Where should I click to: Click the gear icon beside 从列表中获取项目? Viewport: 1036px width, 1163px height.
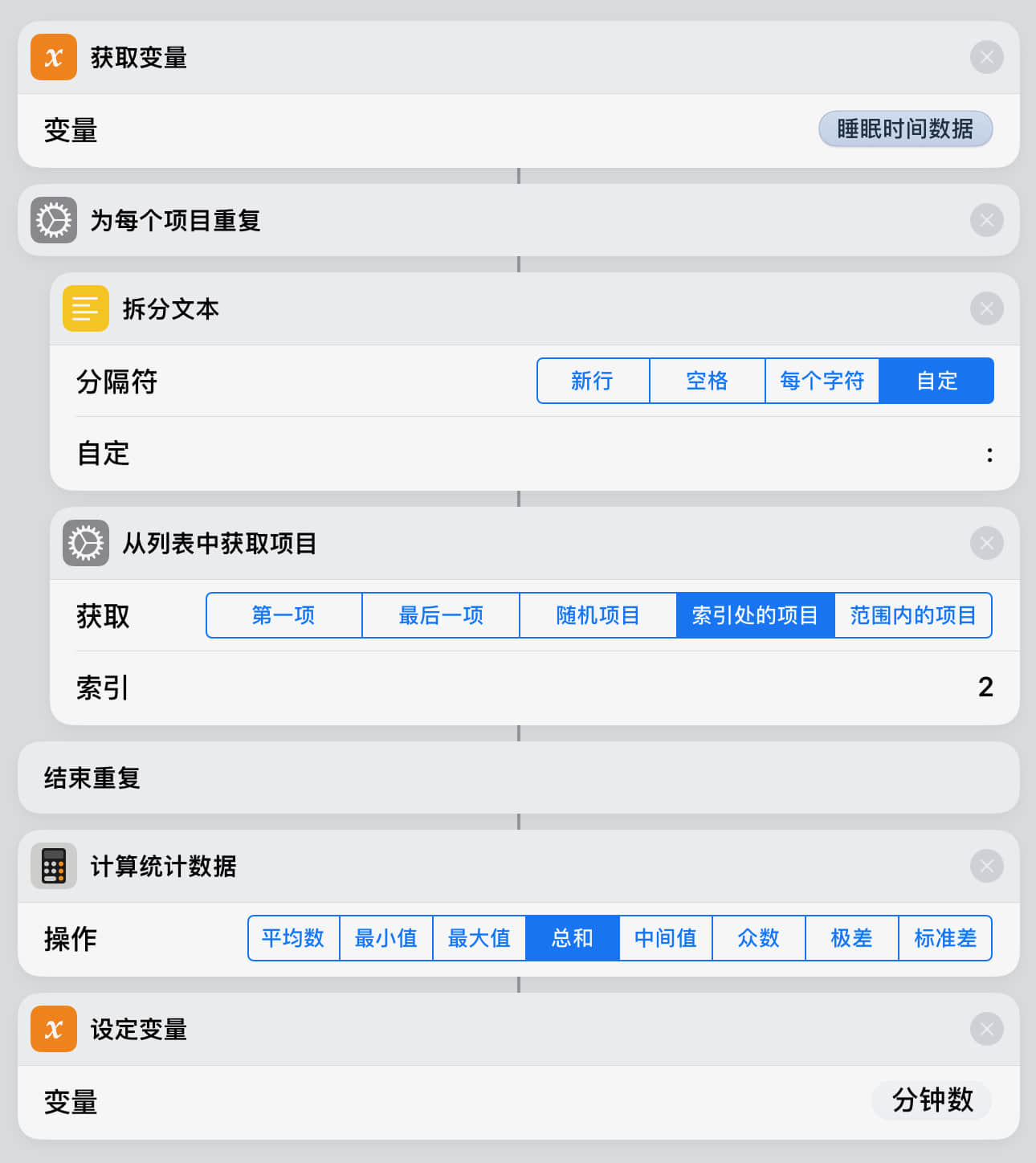(x=86, y=543)
